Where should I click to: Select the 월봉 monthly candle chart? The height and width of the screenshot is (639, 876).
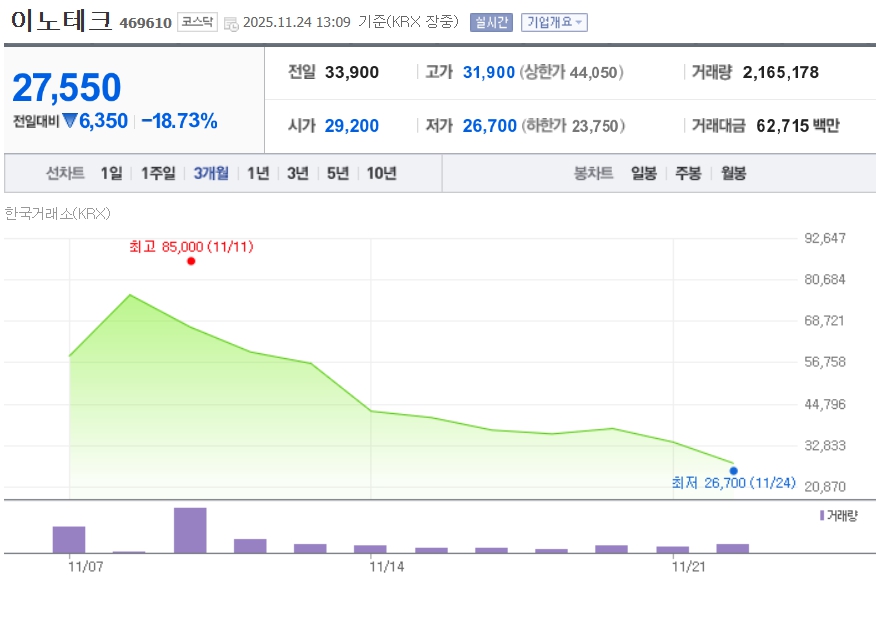pyautogui.click(x=732, y=173)
